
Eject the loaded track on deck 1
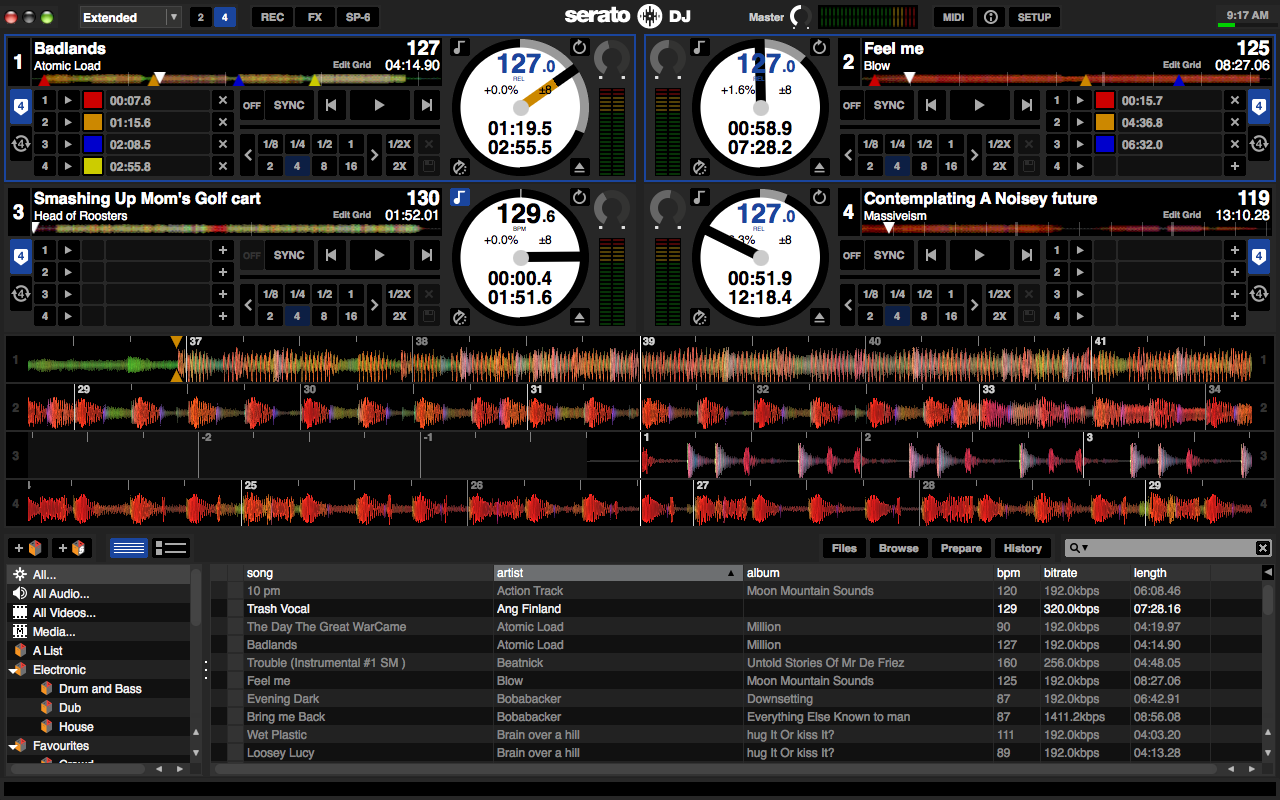[x=579, y=168]
